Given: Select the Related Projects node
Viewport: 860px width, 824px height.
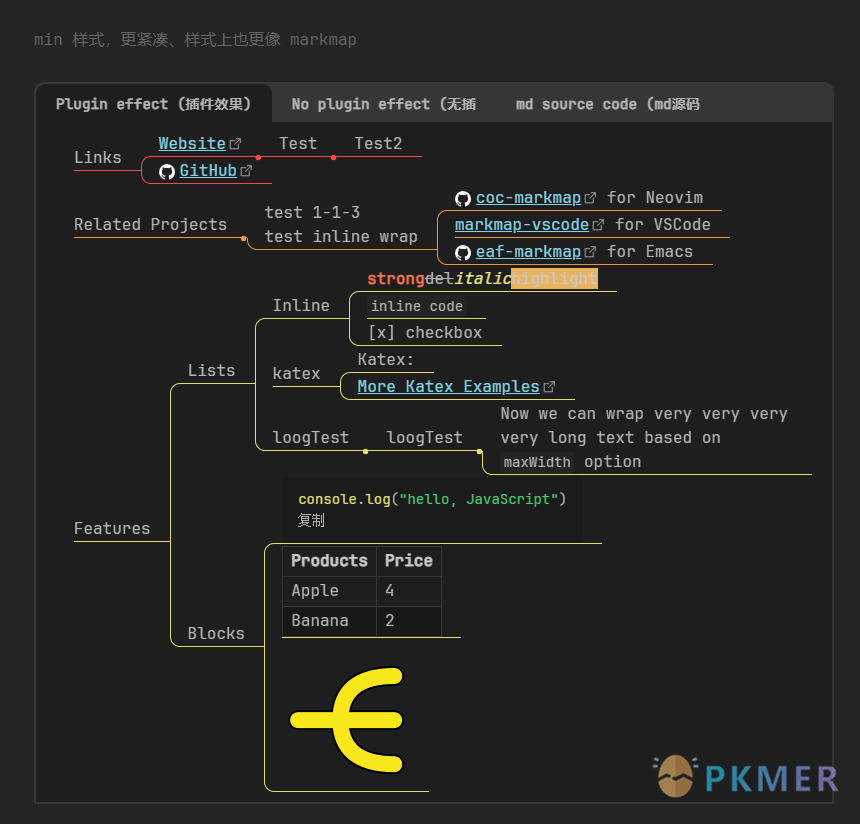Looking at the screenshot, I should [x=150, y=224].
